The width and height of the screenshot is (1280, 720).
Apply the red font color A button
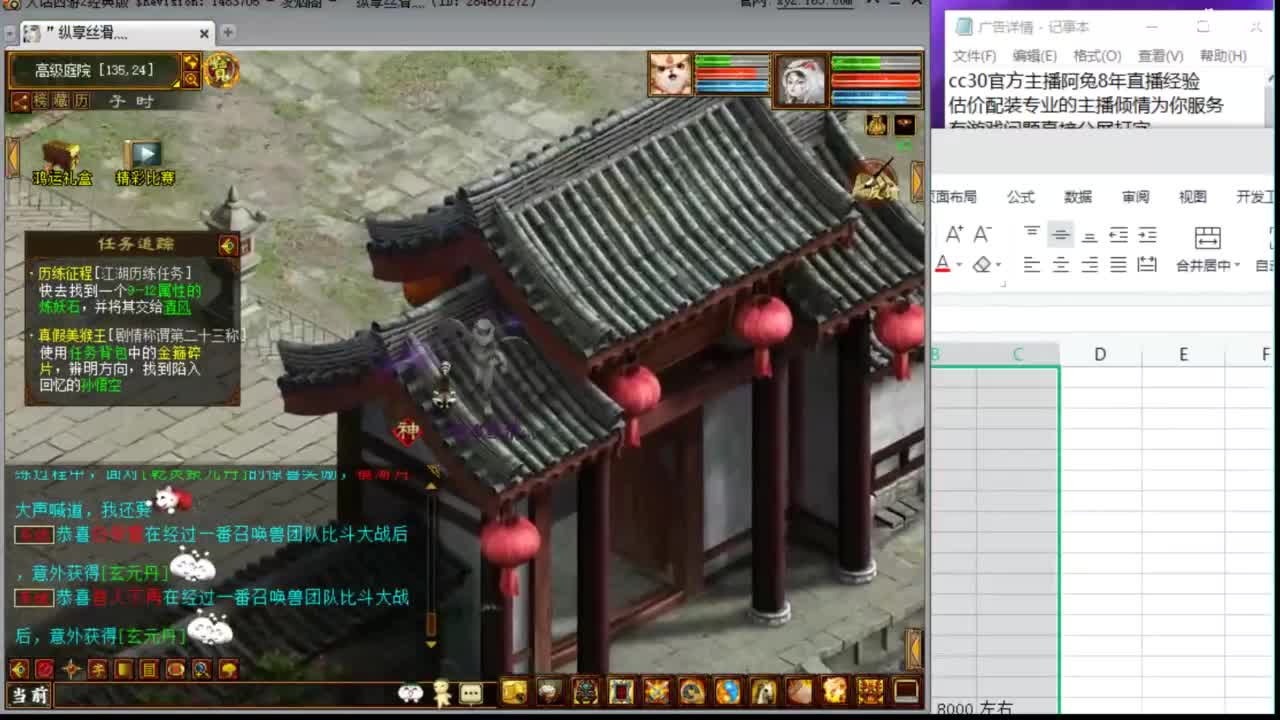coord(942,265)
